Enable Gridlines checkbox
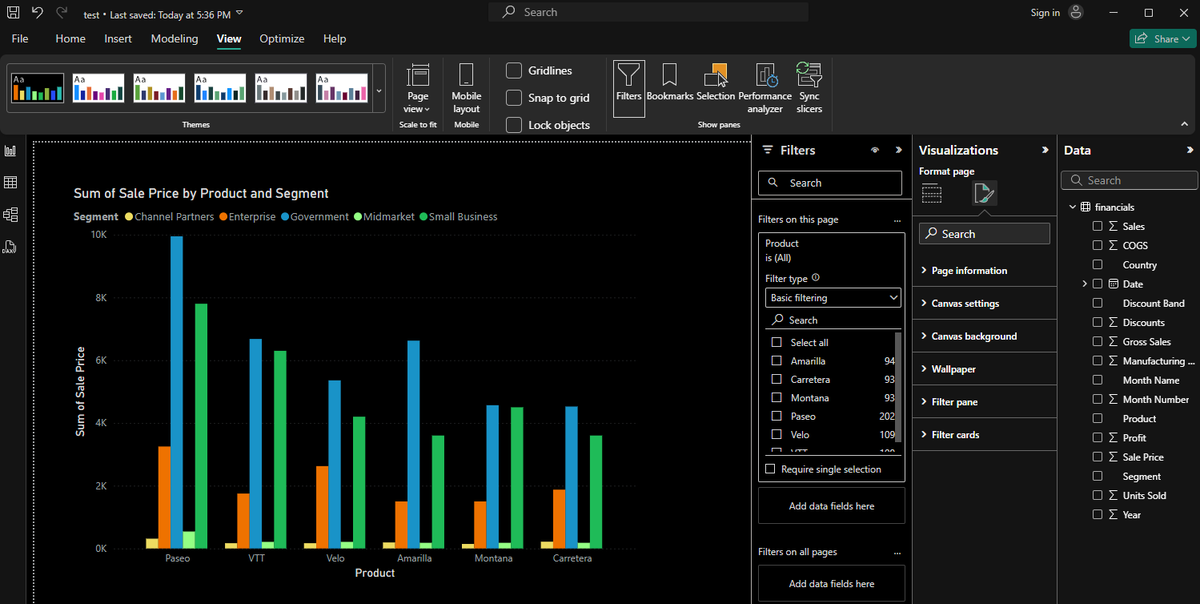The image size is (1200, 604). click(x=514, y=70)
